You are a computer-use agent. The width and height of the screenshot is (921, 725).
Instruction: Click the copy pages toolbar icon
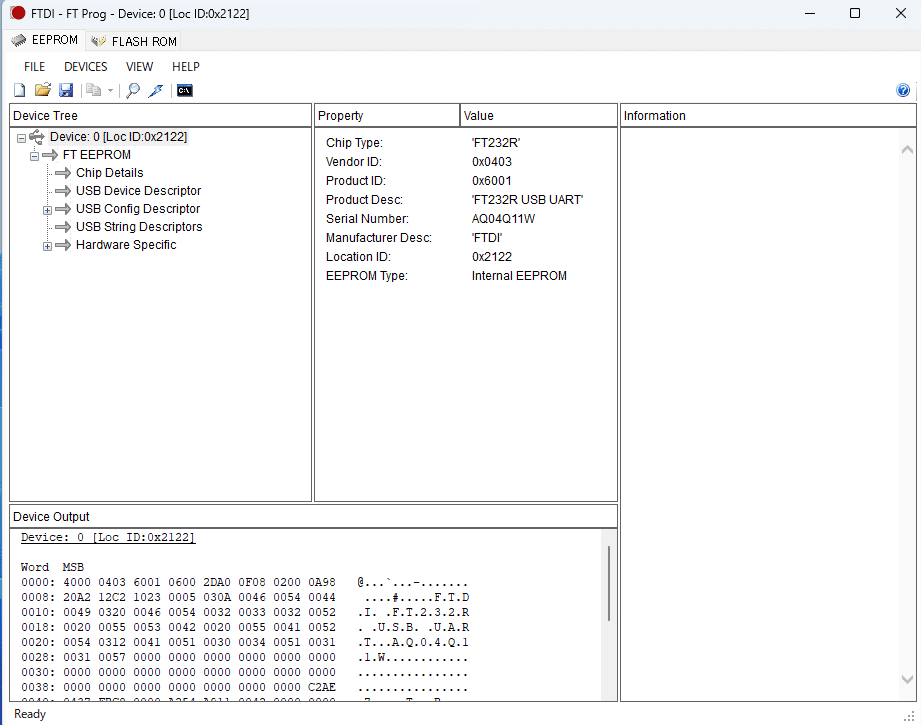93,90
